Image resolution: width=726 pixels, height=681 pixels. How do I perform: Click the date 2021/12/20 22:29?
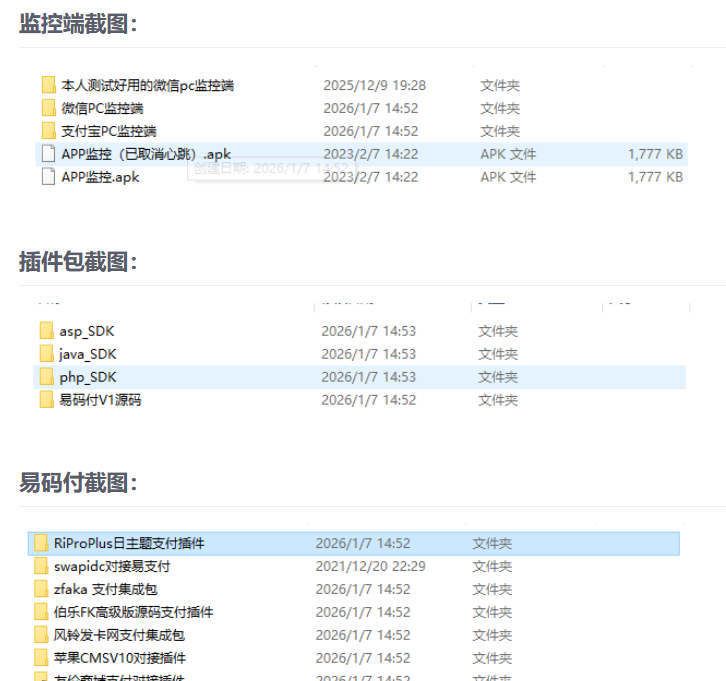(x=370, y=566)
